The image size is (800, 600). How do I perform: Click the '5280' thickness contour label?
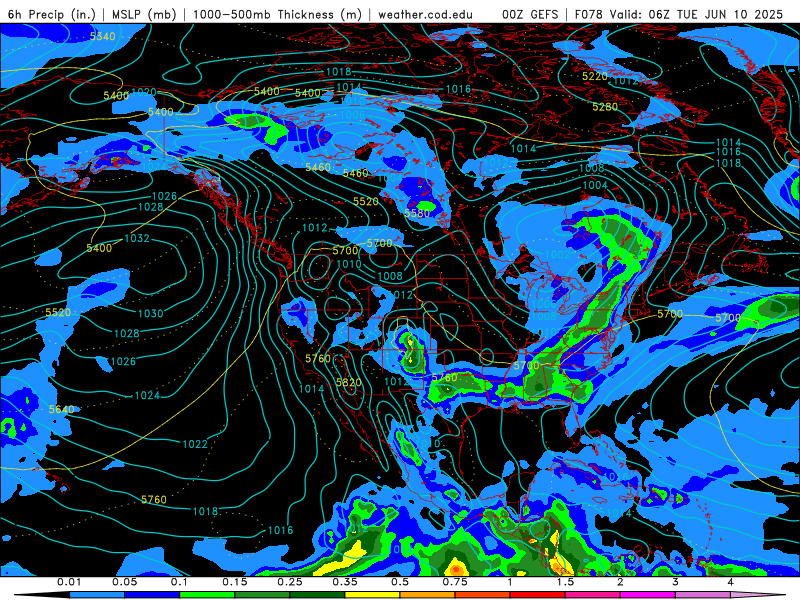pos(605,107)
